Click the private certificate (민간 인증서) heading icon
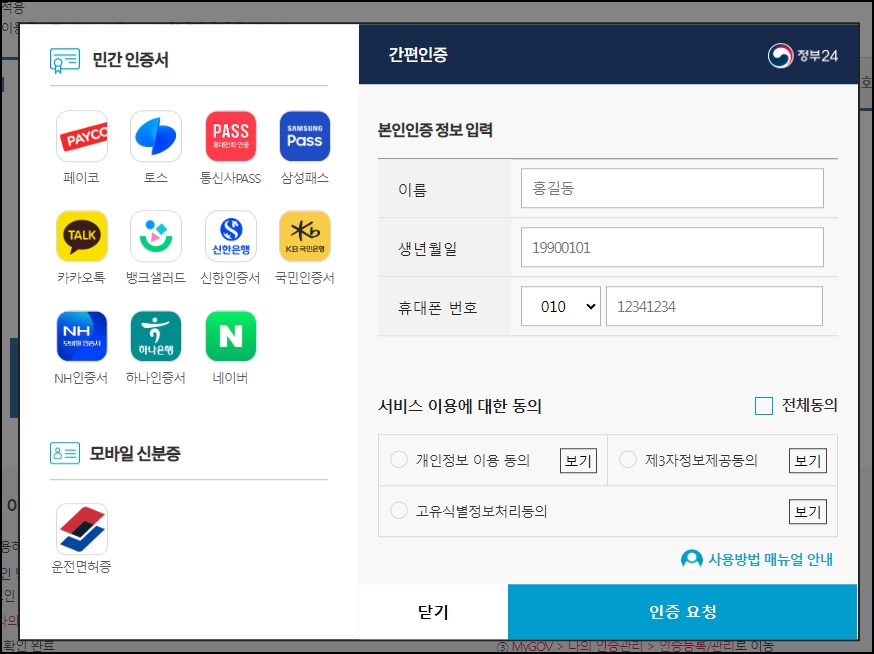 65,60
